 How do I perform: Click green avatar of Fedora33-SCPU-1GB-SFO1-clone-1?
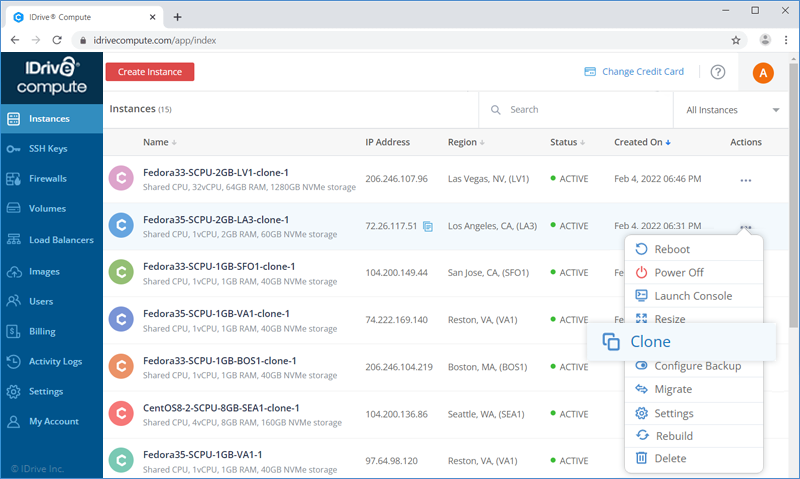121,272
